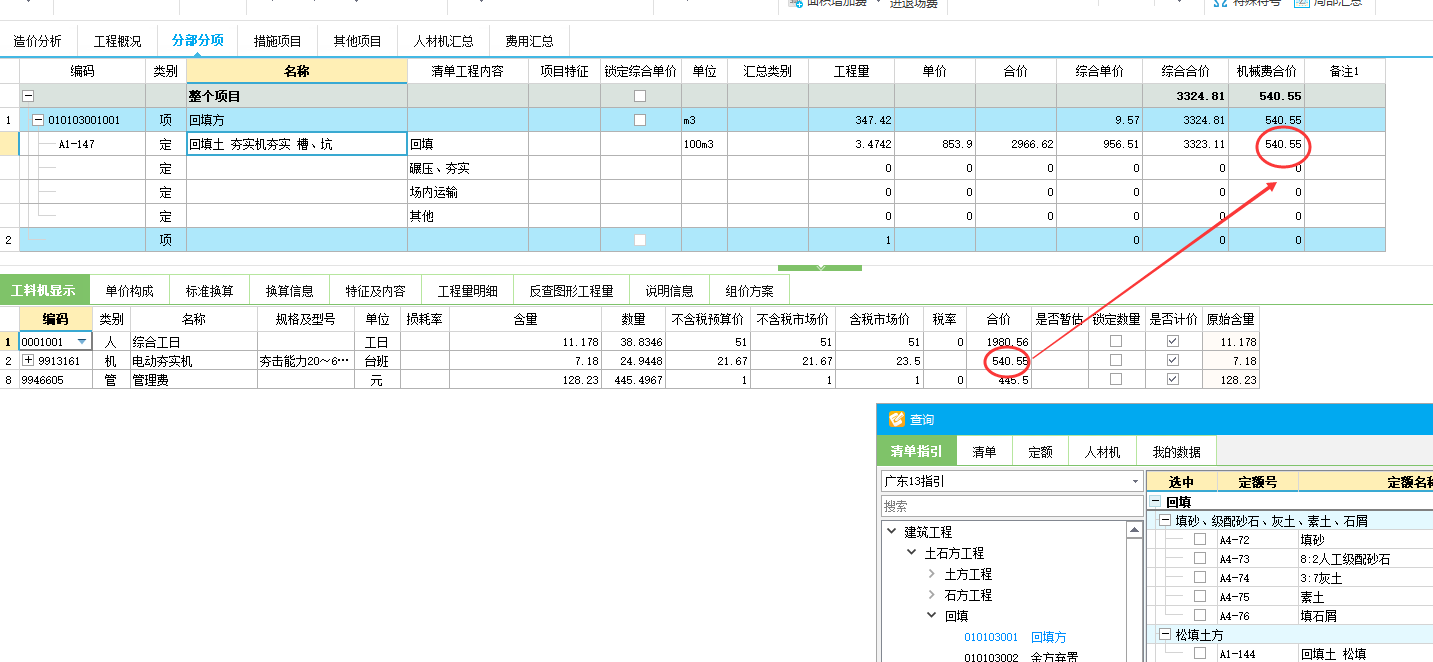Collapse the 土石方工程 tree node

click(x=912, y=553)
